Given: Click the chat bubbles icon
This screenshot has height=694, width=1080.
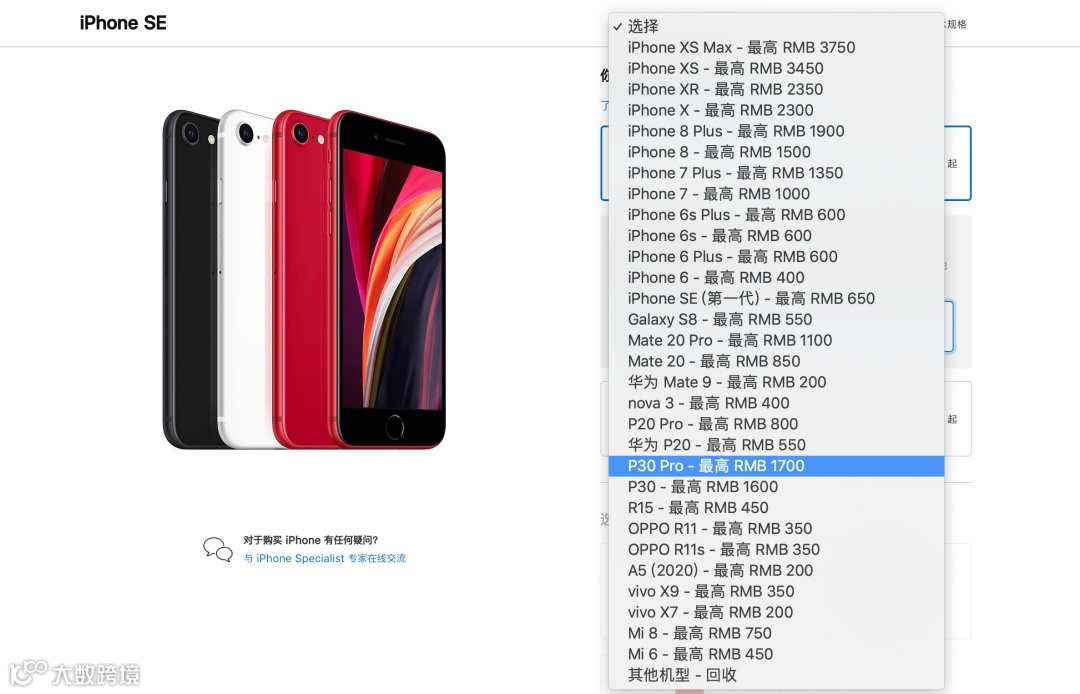Looking at the screenshot, I should tap(218, 549).
